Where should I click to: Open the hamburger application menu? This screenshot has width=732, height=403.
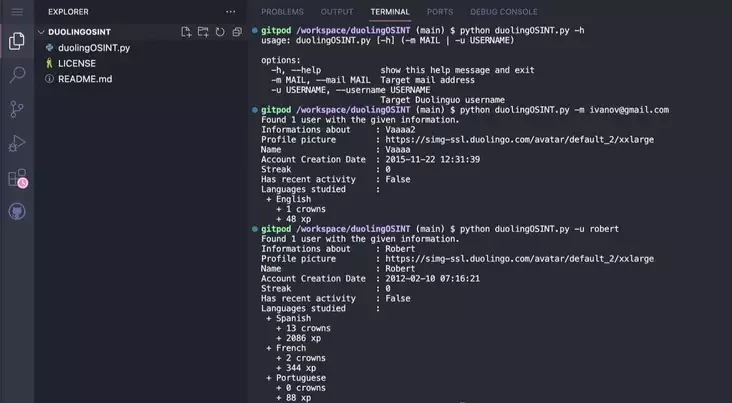[17, 12]
